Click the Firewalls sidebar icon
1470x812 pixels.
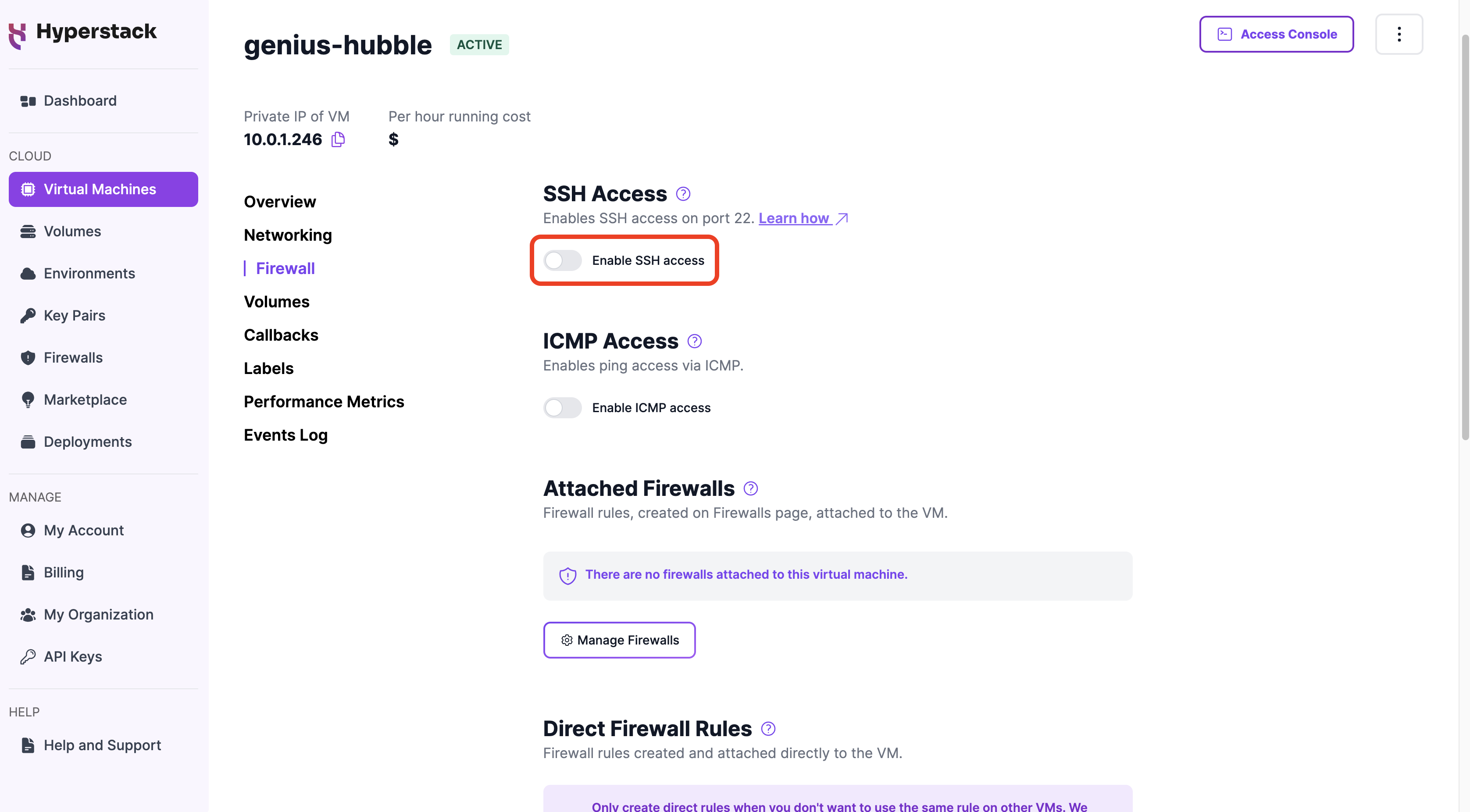pos(28,357)
